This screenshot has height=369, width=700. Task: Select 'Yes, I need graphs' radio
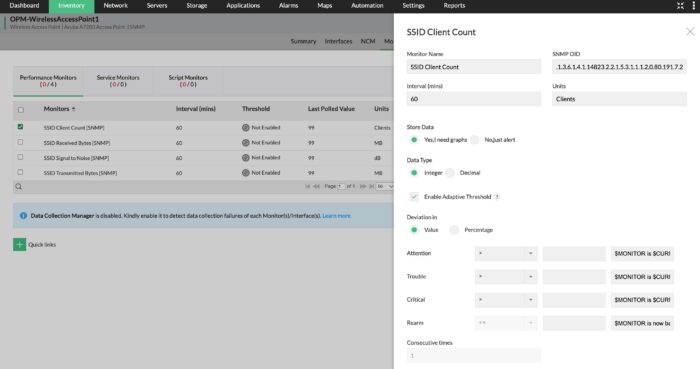[x=414, y=140]
